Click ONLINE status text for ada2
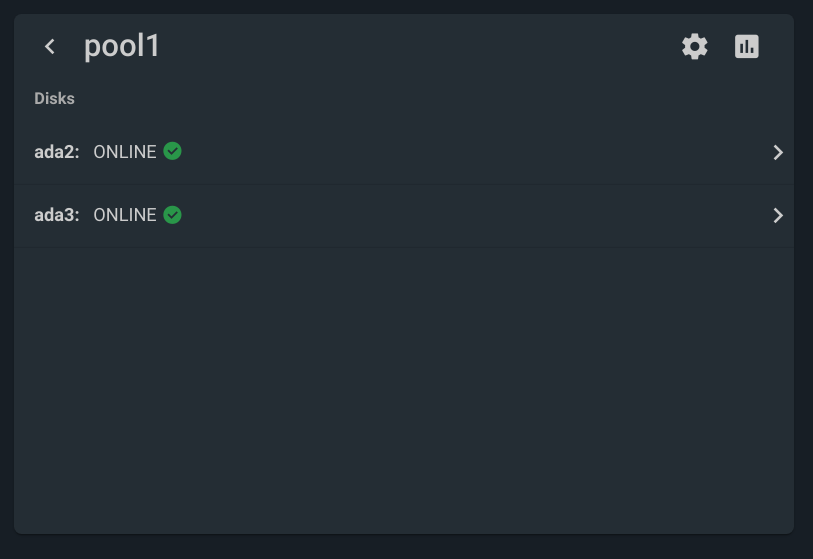This screenshot has height=559, width=813. pos(124,152)
